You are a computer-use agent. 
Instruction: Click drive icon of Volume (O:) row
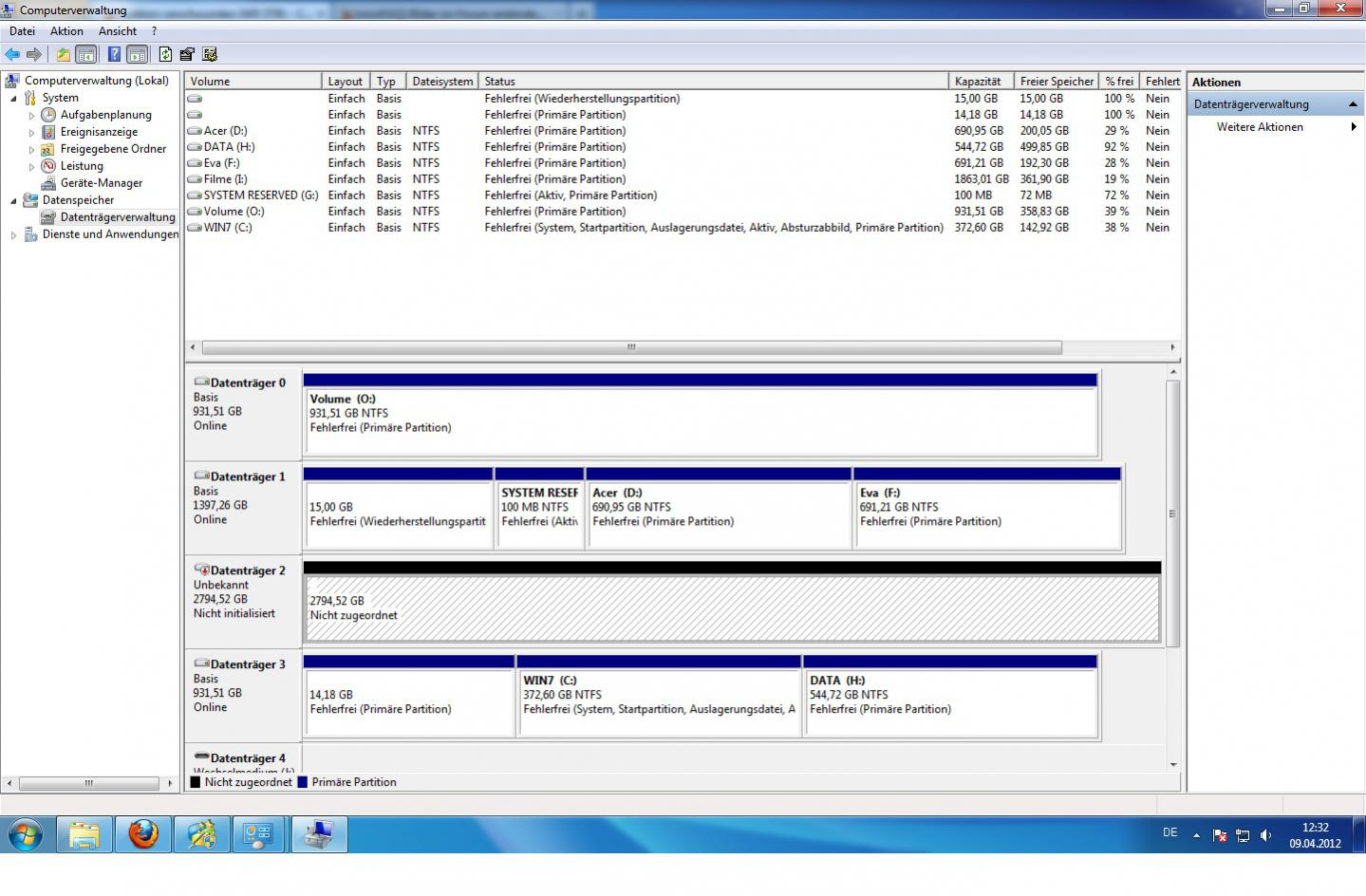(x=195, y=212)
